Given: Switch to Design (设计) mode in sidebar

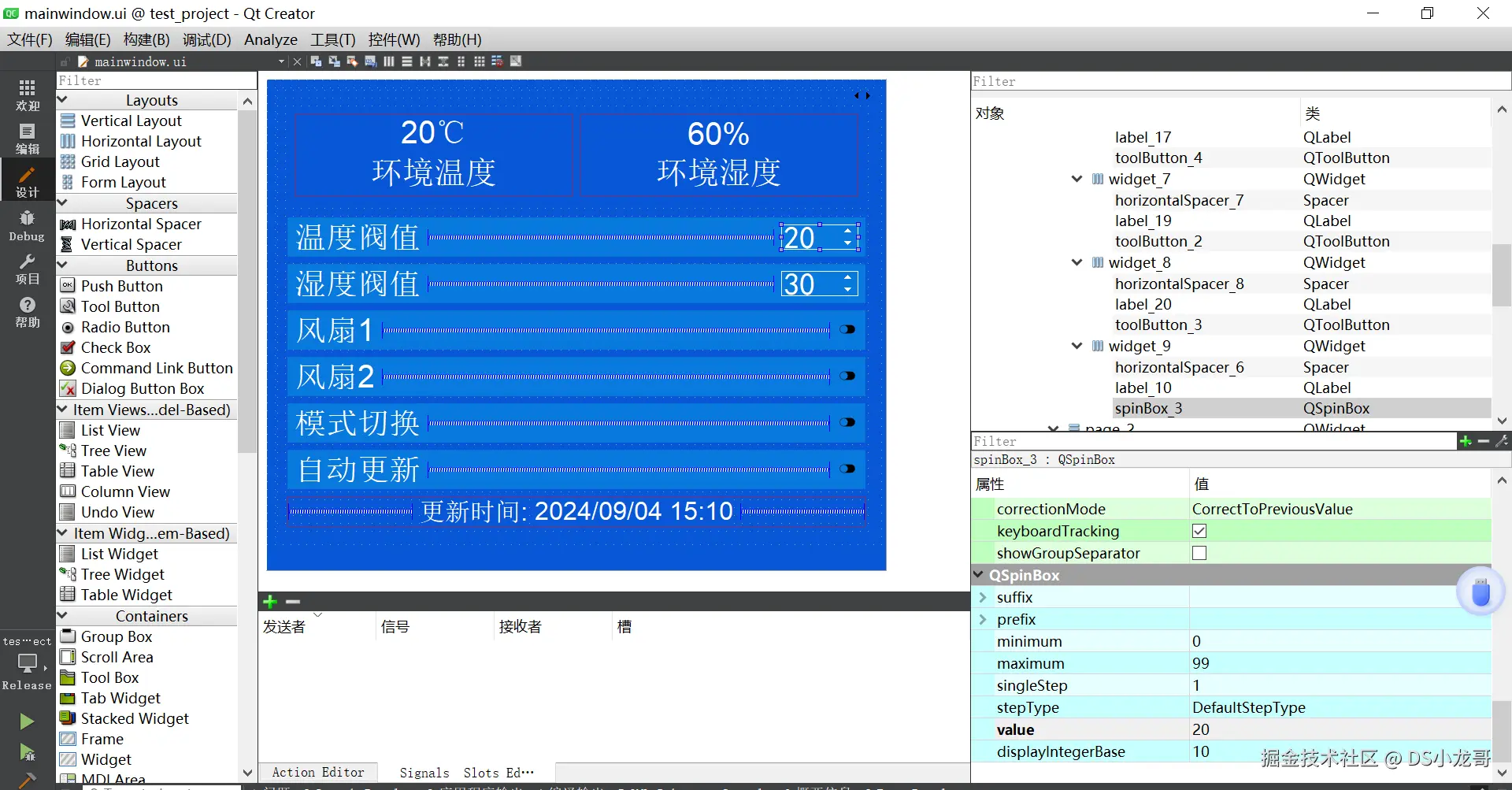Looking at the screenshot, I should (x=28, y=182).
